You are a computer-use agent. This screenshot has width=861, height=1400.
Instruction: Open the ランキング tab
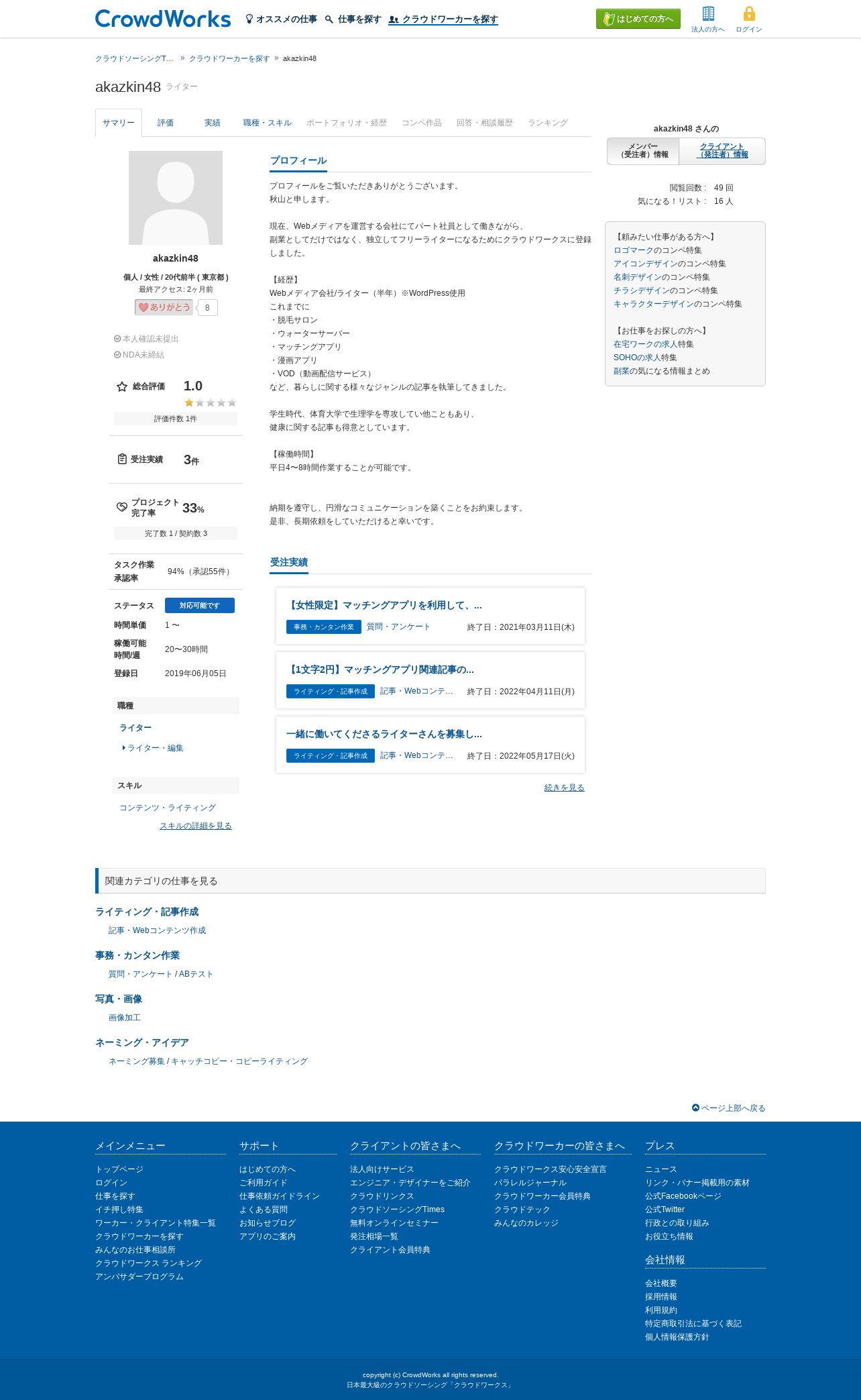(548, 123)
